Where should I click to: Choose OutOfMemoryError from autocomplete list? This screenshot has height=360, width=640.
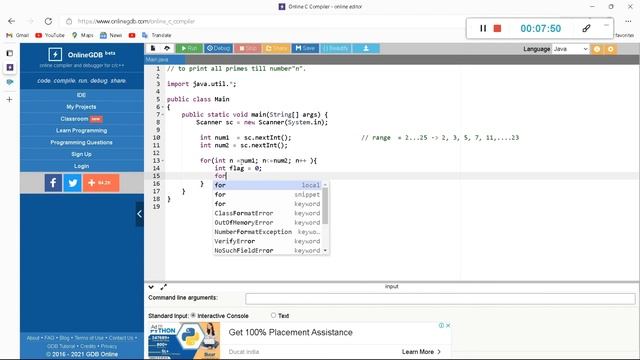[x=267, y=223]
